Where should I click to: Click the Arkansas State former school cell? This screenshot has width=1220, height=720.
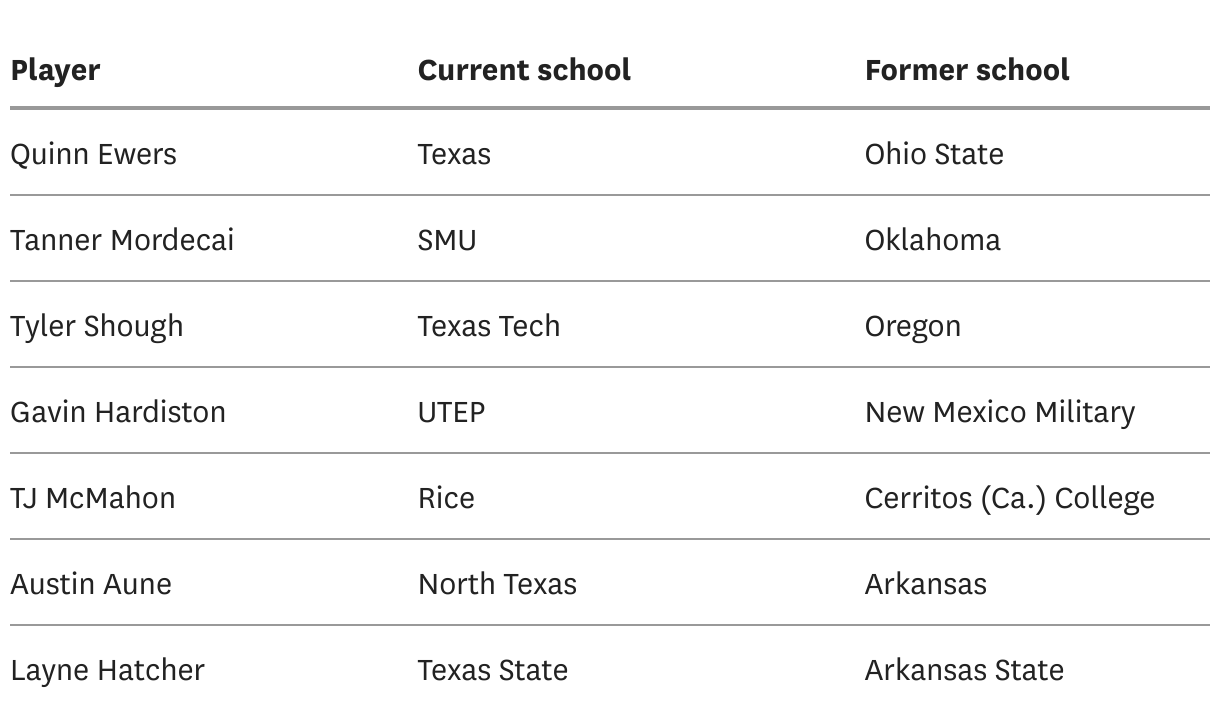[964, 670]
